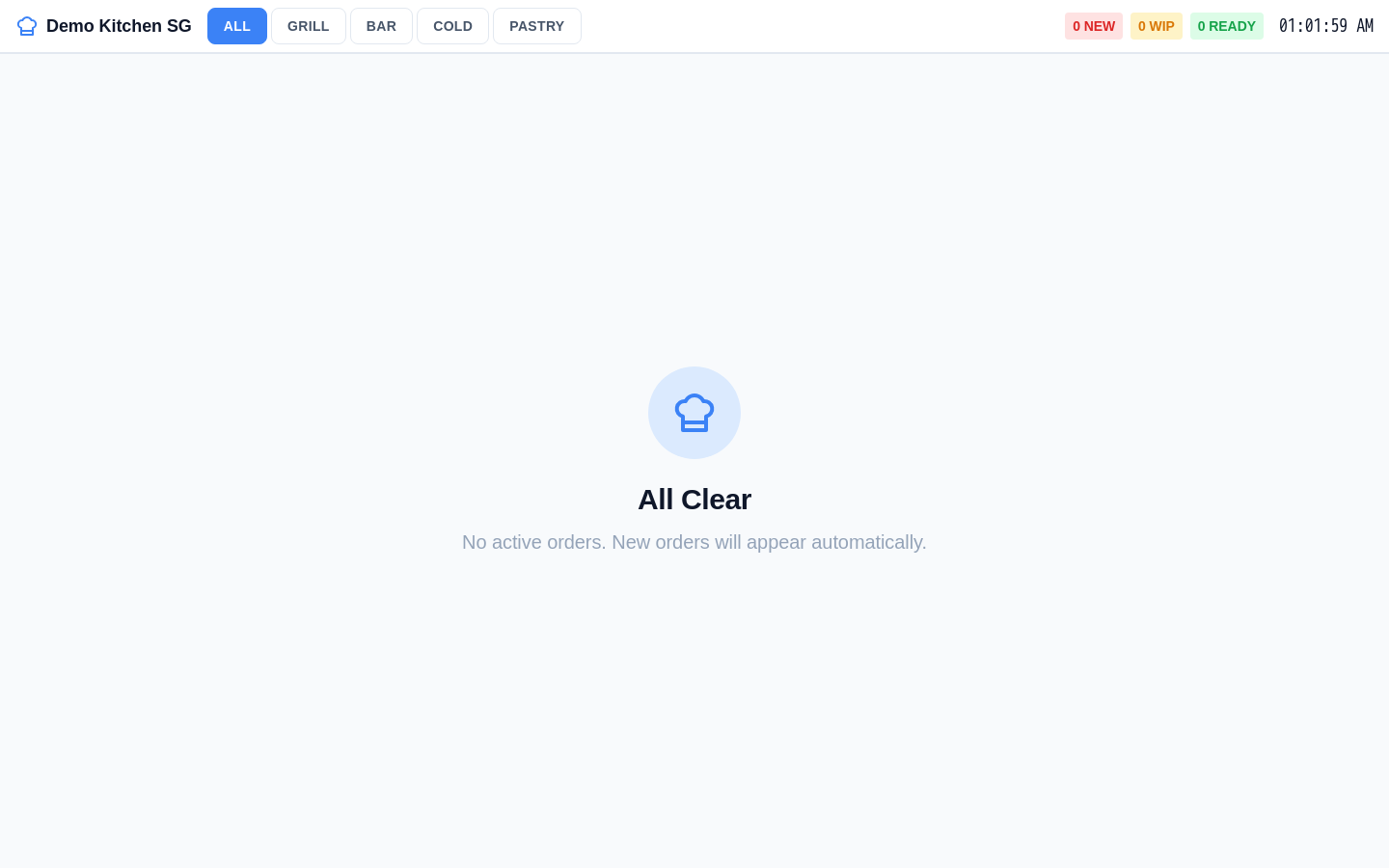Switch to the GRILL station tab
The width and height of the screenshot is (1389, 868).
pyautogui.click(x=309, y=26)
